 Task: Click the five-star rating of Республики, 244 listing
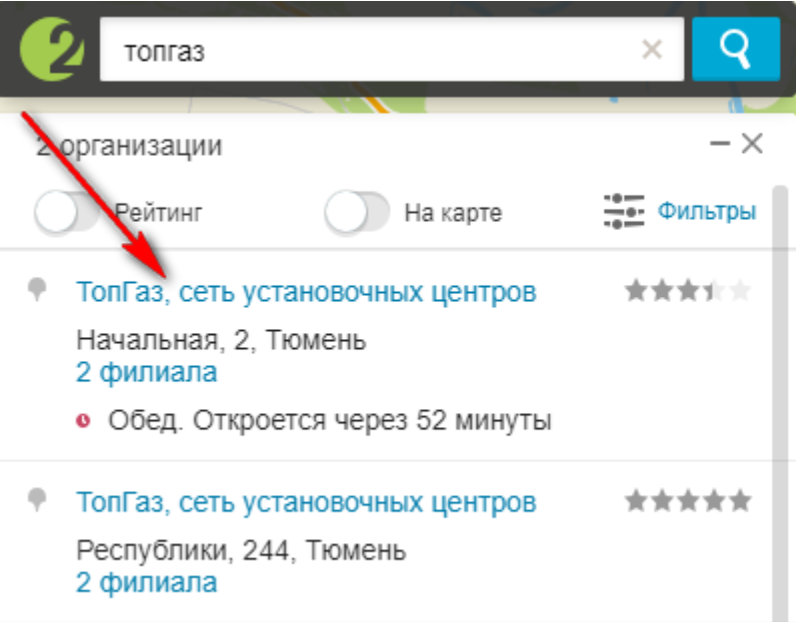pyautogui.click(x=688, y=501)
